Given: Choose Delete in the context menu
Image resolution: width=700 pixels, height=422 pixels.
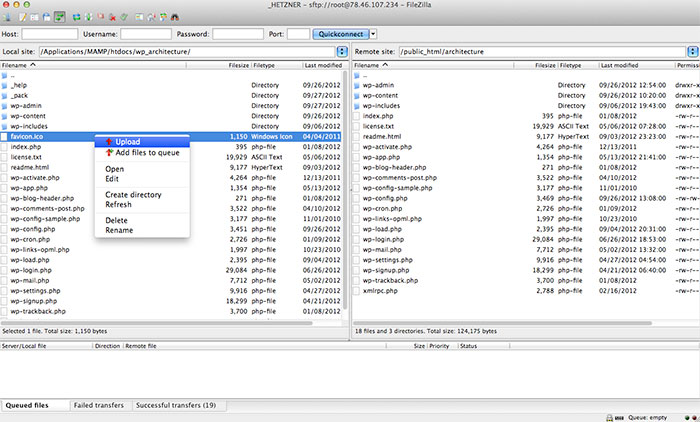Looking at the screenshot, I should (x=117, y=220).
